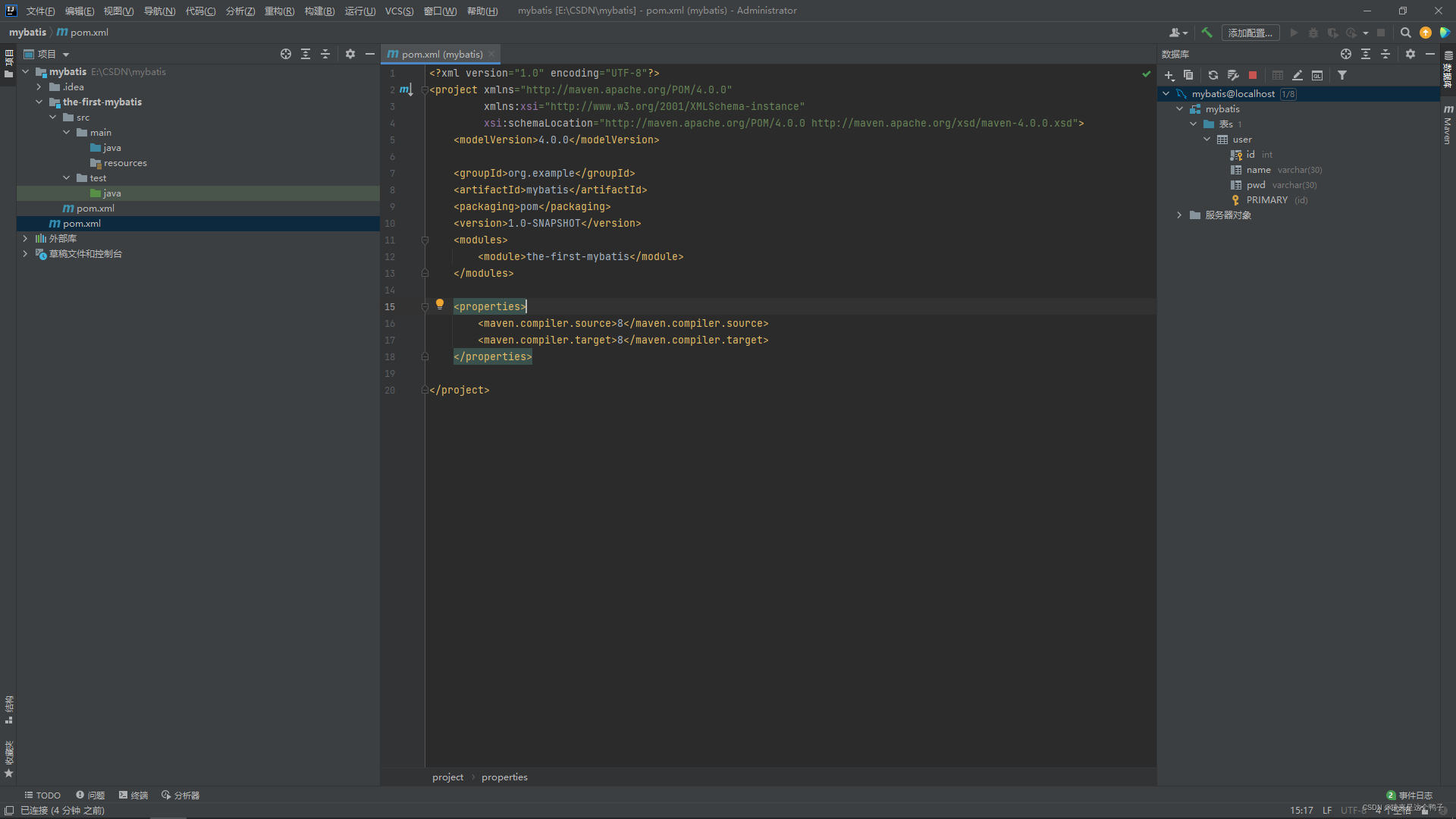Screen dimensions: 1456x819
Task: Click the properties breadcrumb at editor bottom
Action: tap(504, 777)
